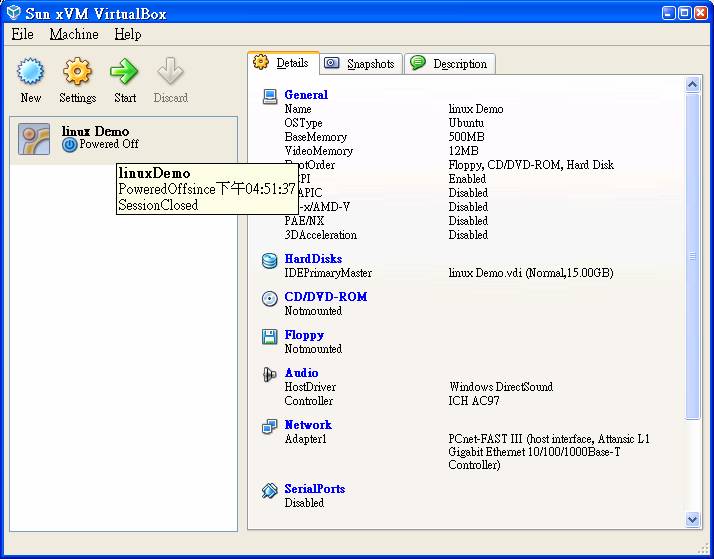Click the 'ICH AC97' controller value
This screenshot has width=714, height=559.
(x=474, y=401)
